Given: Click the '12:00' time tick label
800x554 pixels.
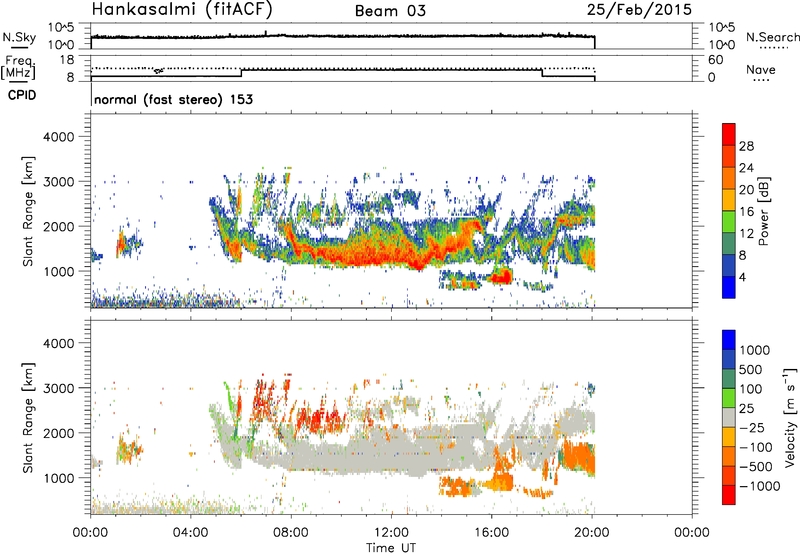Looking at the screenshot, I should [391, 532].
